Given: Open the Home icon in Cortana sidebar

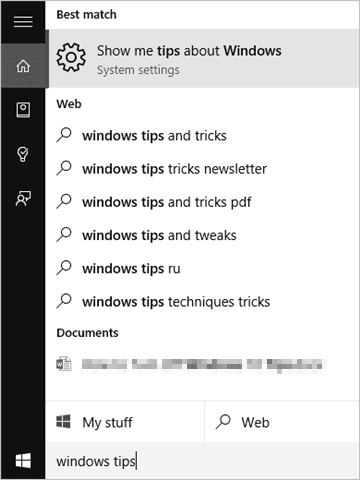Looking at the screenshot, I should pyautogui.click(x=23, y=66).
